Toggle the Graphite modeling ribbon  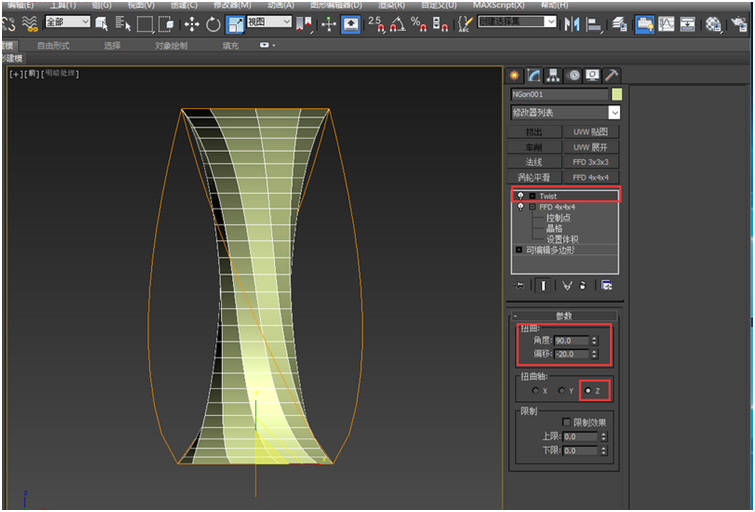pos(644,24)
